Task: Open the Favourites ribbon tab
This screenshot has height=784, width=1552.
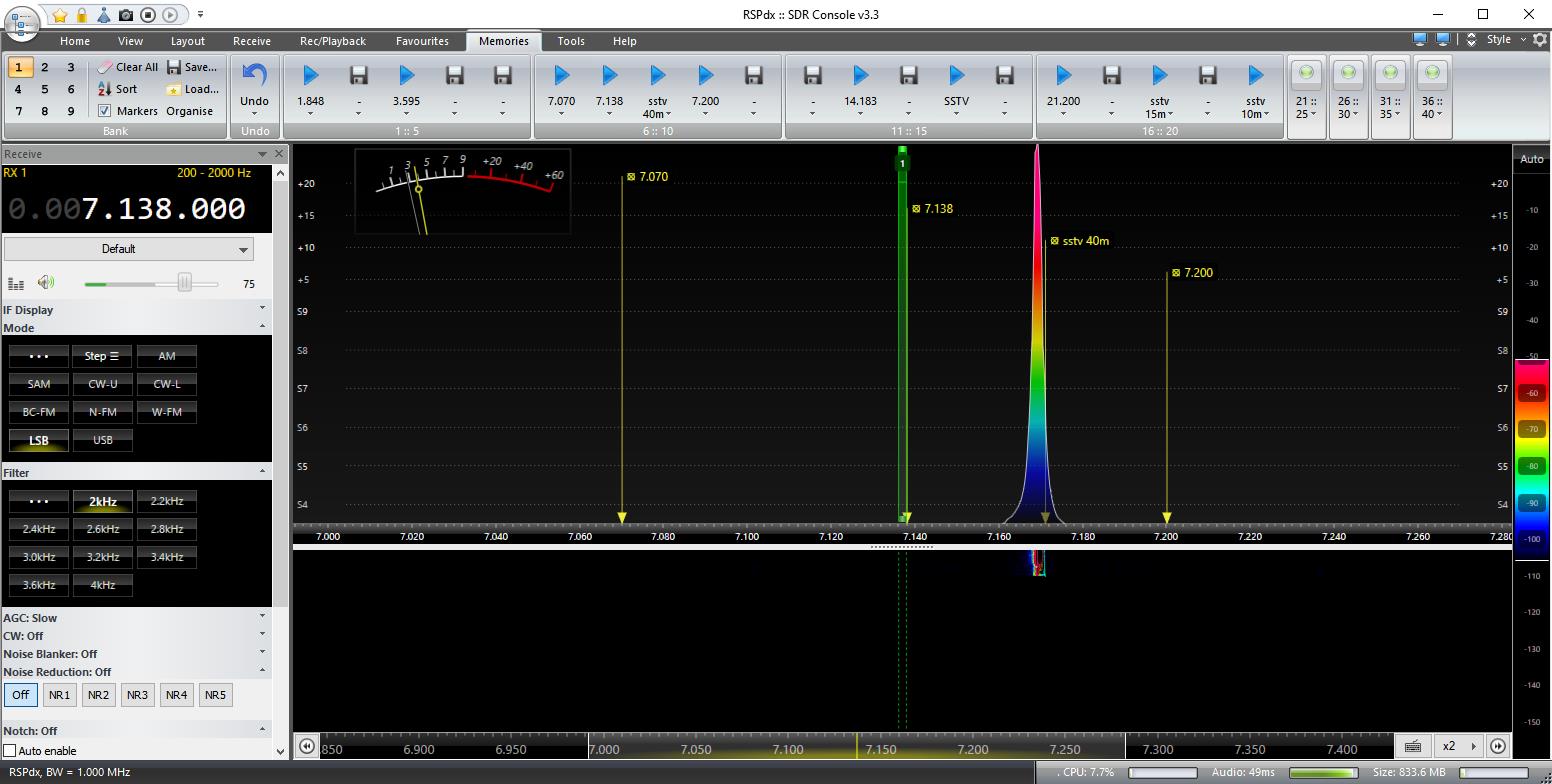Action: coord(421,41)
